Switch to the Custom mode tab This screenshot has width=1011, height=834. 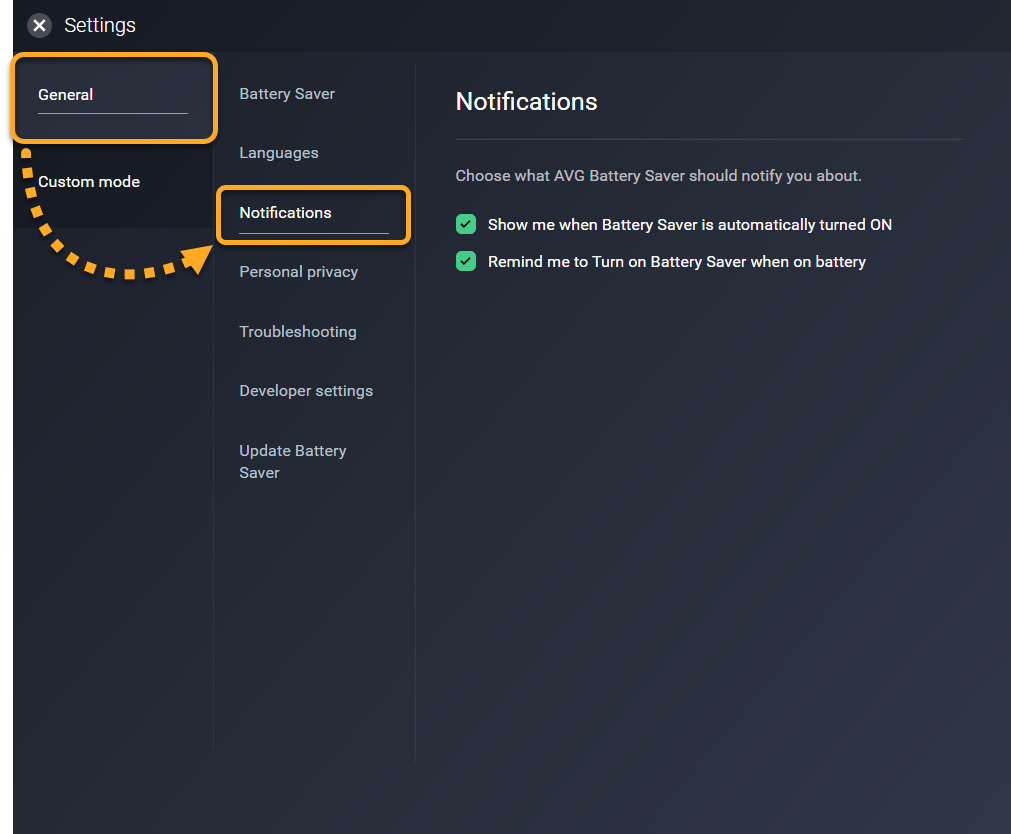tap(89, 182)
